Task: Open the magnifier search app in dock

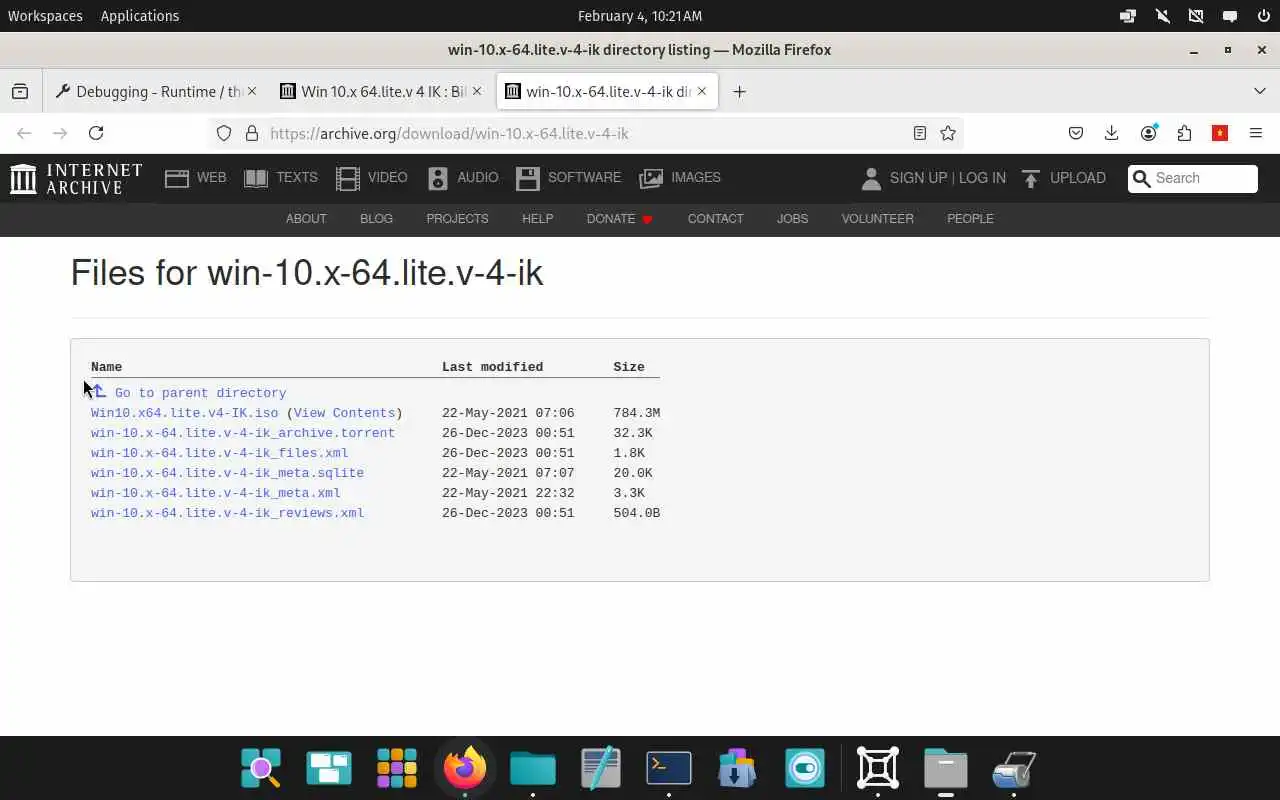Action: (x=261, y=768)
